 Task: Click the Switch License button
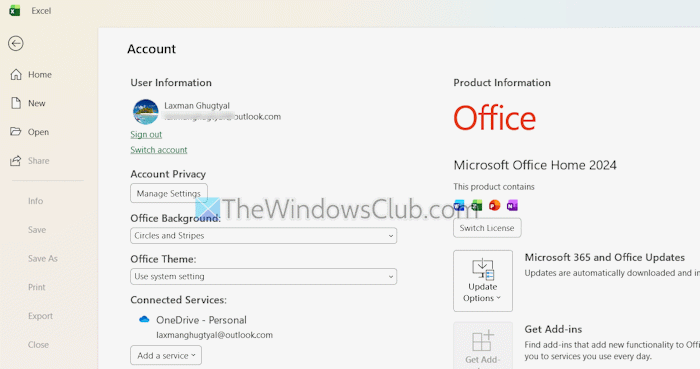487,228
